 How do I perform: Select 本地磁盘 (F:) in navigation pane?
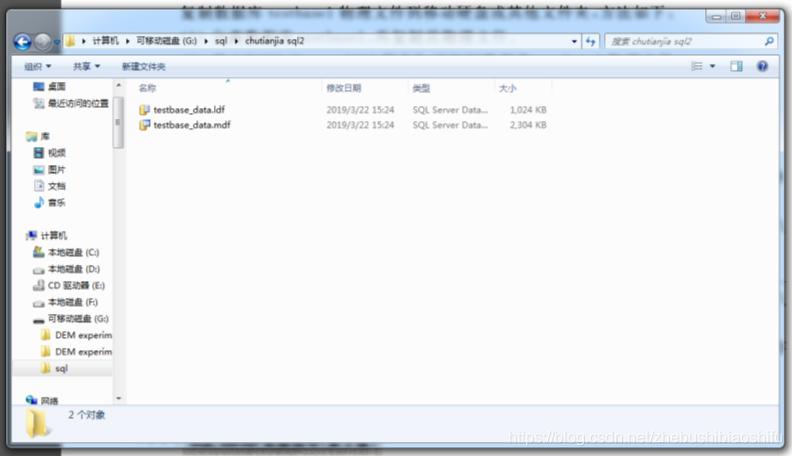[73, 302]
